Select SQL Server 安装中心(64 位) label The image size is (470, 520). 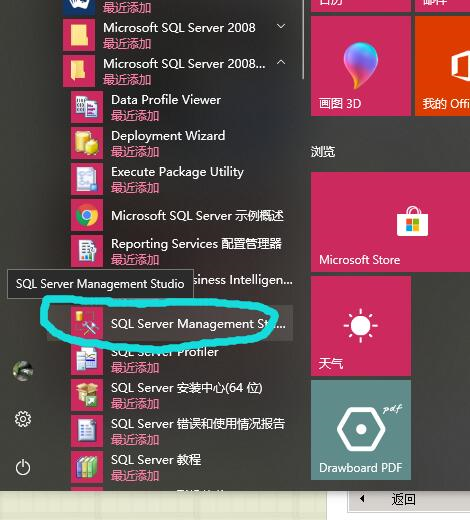tap(187, 388)
